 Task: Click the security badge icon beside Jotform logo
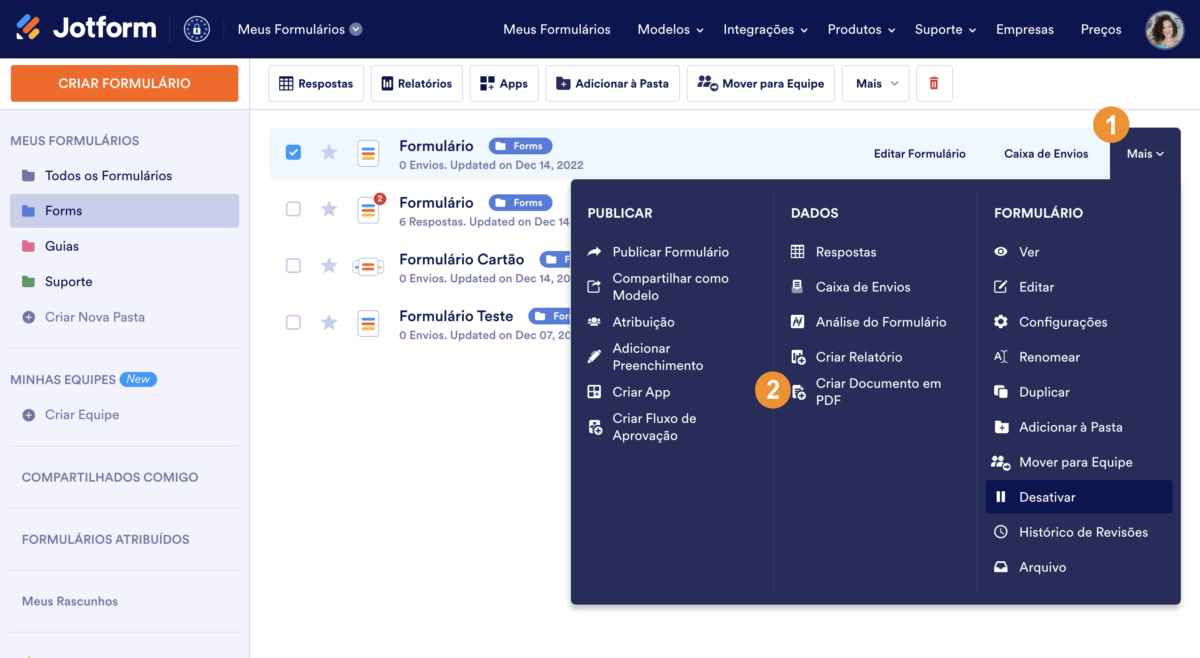pyautogui.click(x=197, y=29)
